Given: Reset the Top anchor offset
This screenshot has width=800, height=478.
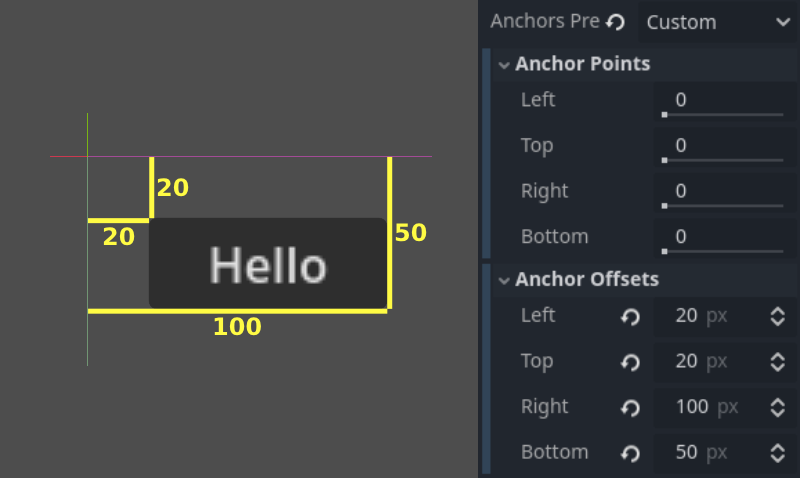Looking at the screenshot, I should click(x=630, y=362).
